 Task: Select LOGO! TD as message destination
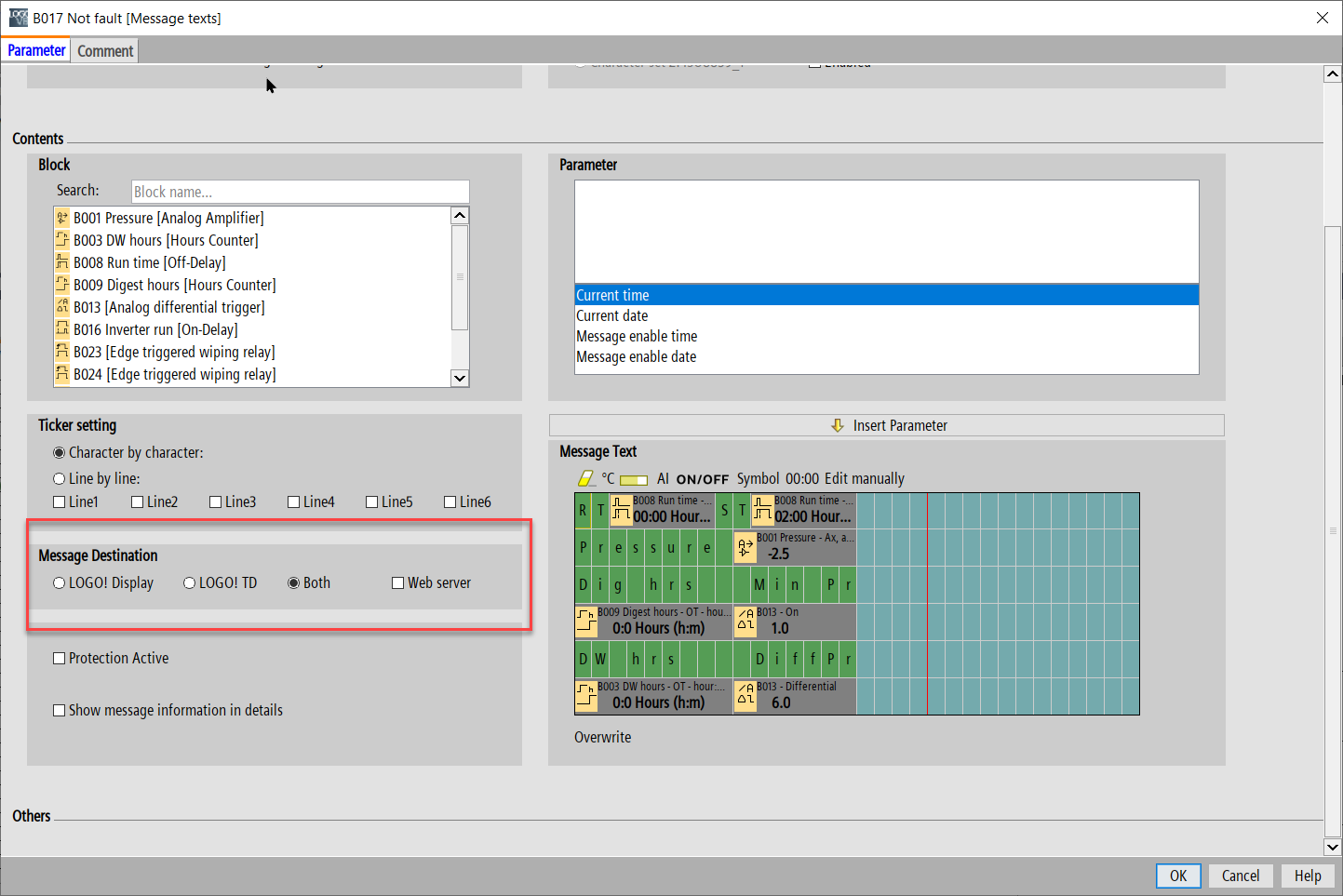pos(190,583)
